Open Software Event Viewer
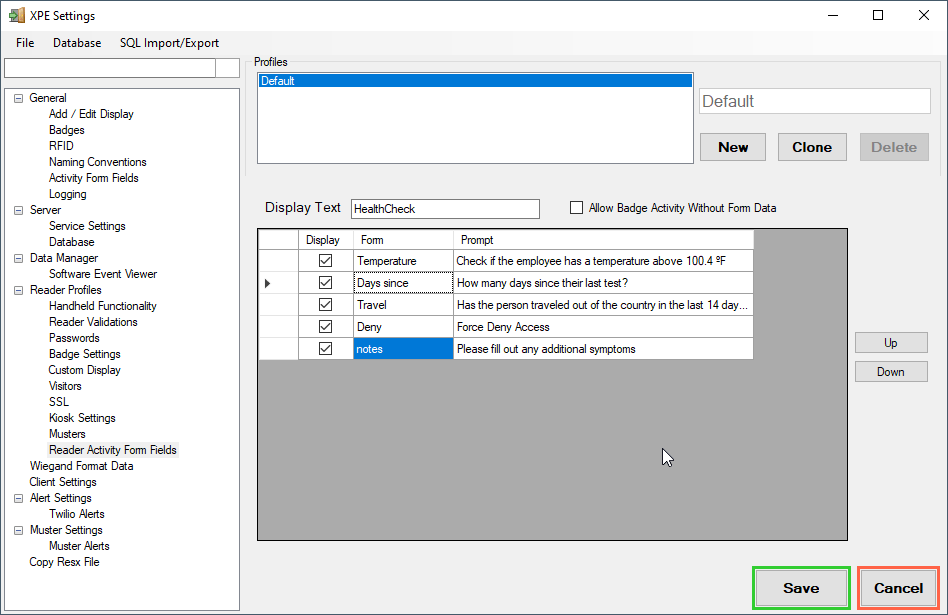The height and width of the screenshot is (615, 948). pos(103,274)
